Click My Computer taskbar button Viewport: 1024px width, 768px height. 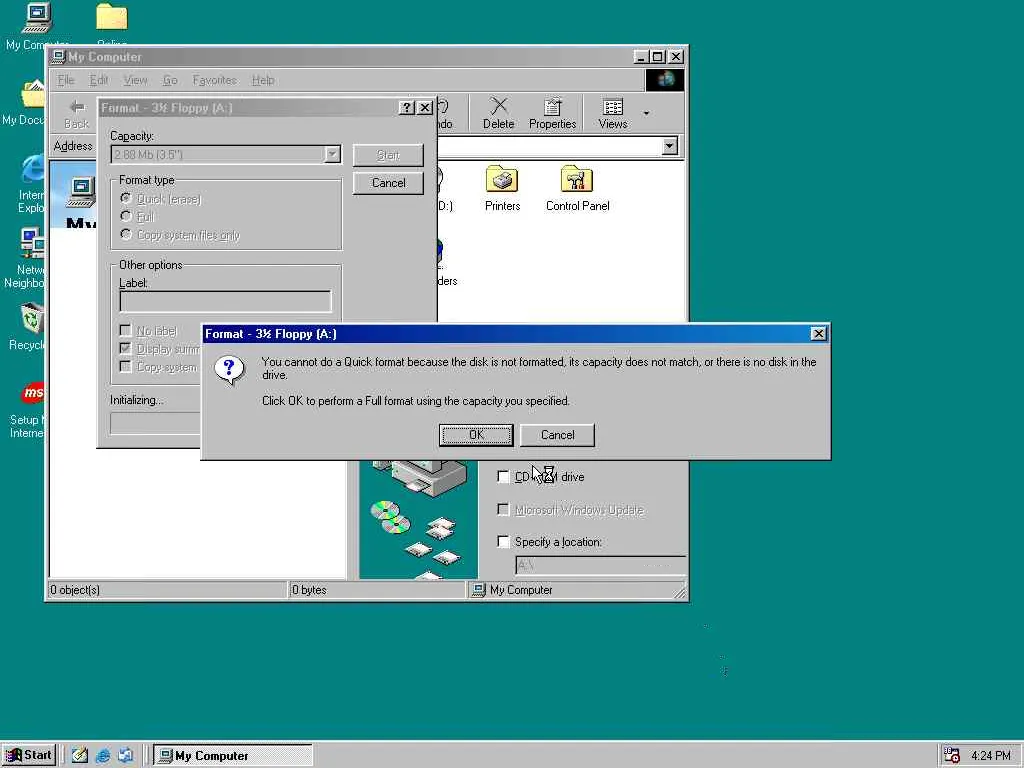pyautogui.click(x=232, y=756)
